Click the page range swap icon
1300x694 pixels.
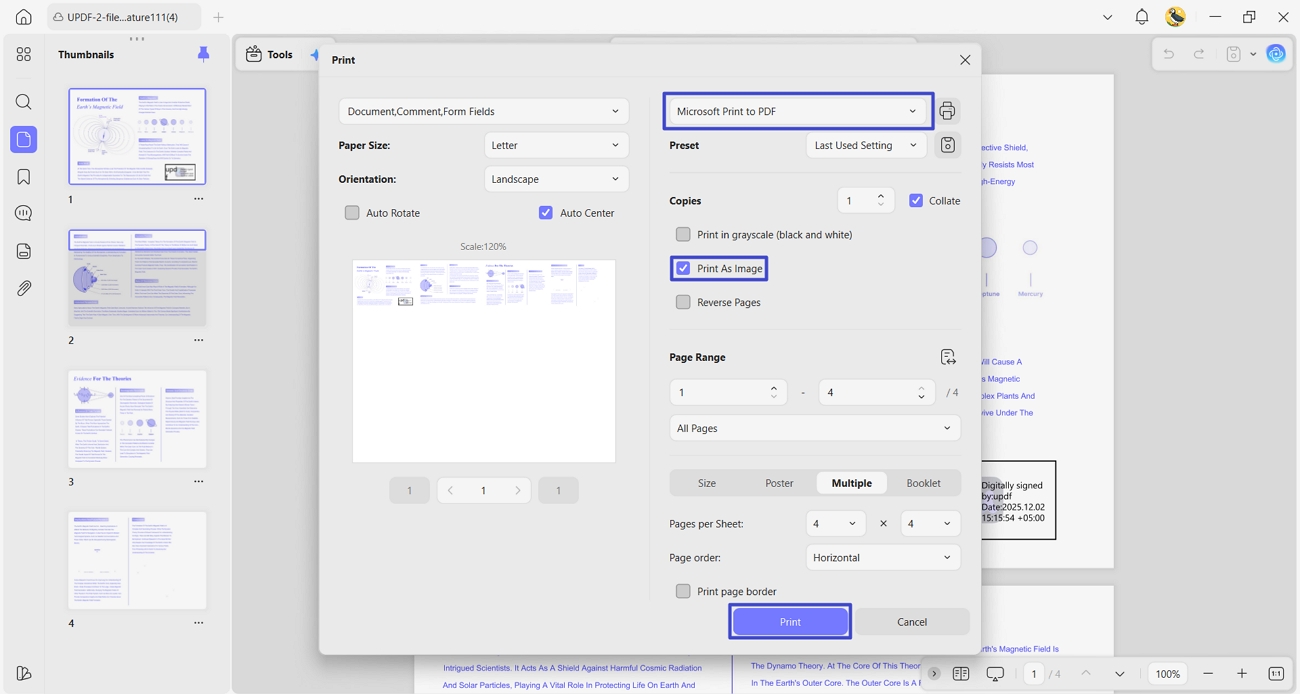(948, 357)
